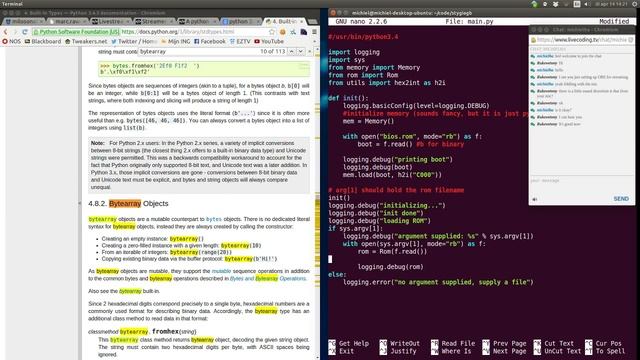
Task: Click the 'def init():' line in nano
Action: click(x=348, y=98)
